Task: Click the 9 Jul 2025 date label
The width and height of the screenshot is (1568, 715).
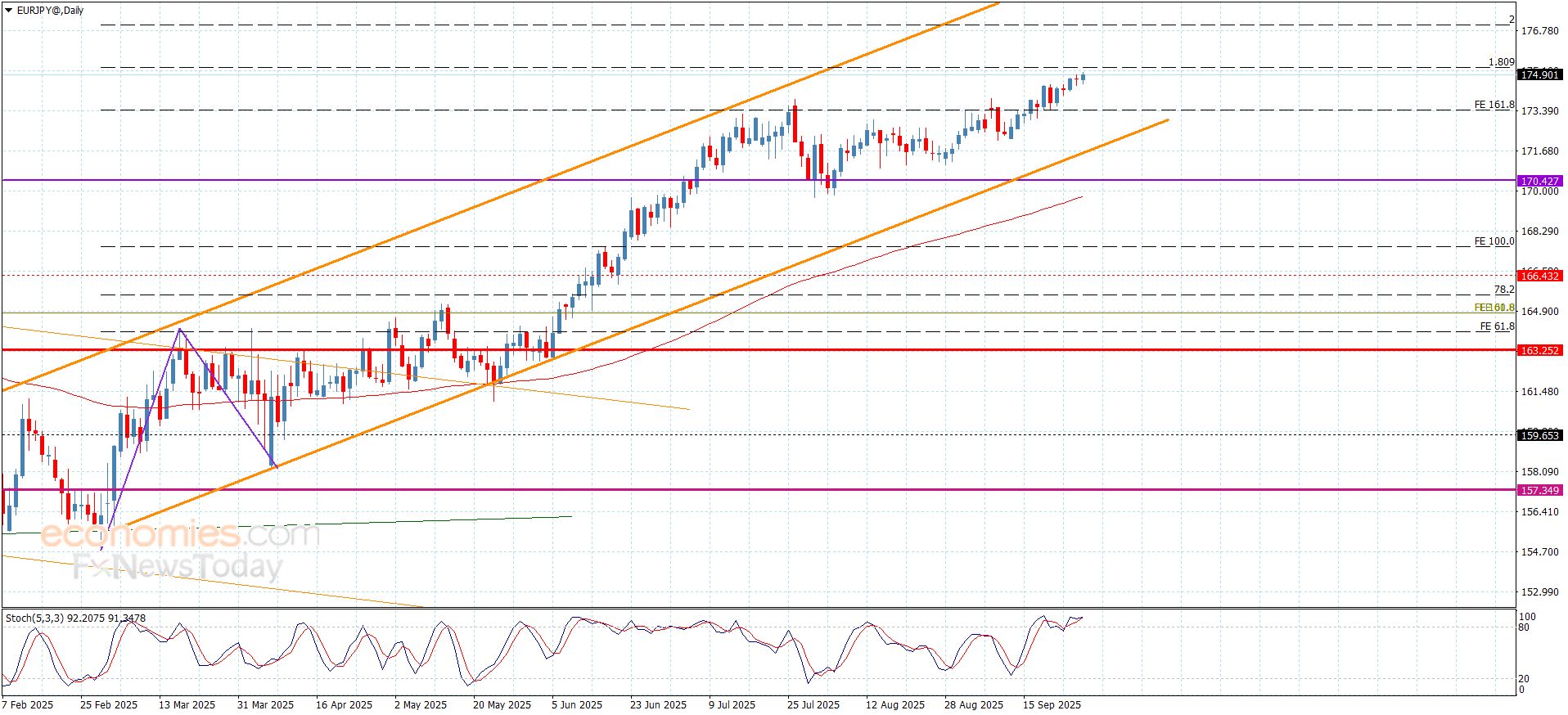Action: [x=732, y=704]
